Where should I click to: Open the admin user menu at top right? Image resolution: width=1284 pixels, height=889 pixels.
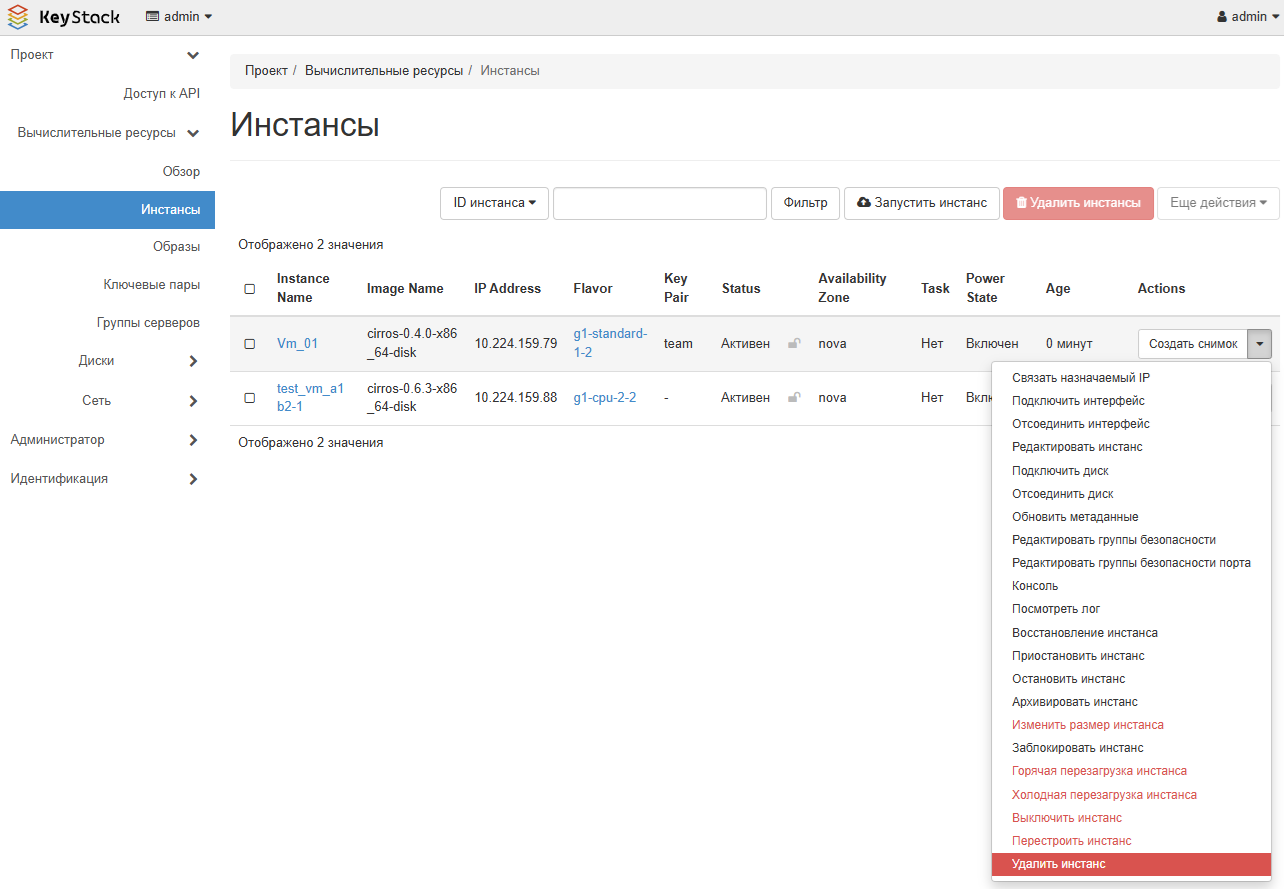(x=1247, y=17)
